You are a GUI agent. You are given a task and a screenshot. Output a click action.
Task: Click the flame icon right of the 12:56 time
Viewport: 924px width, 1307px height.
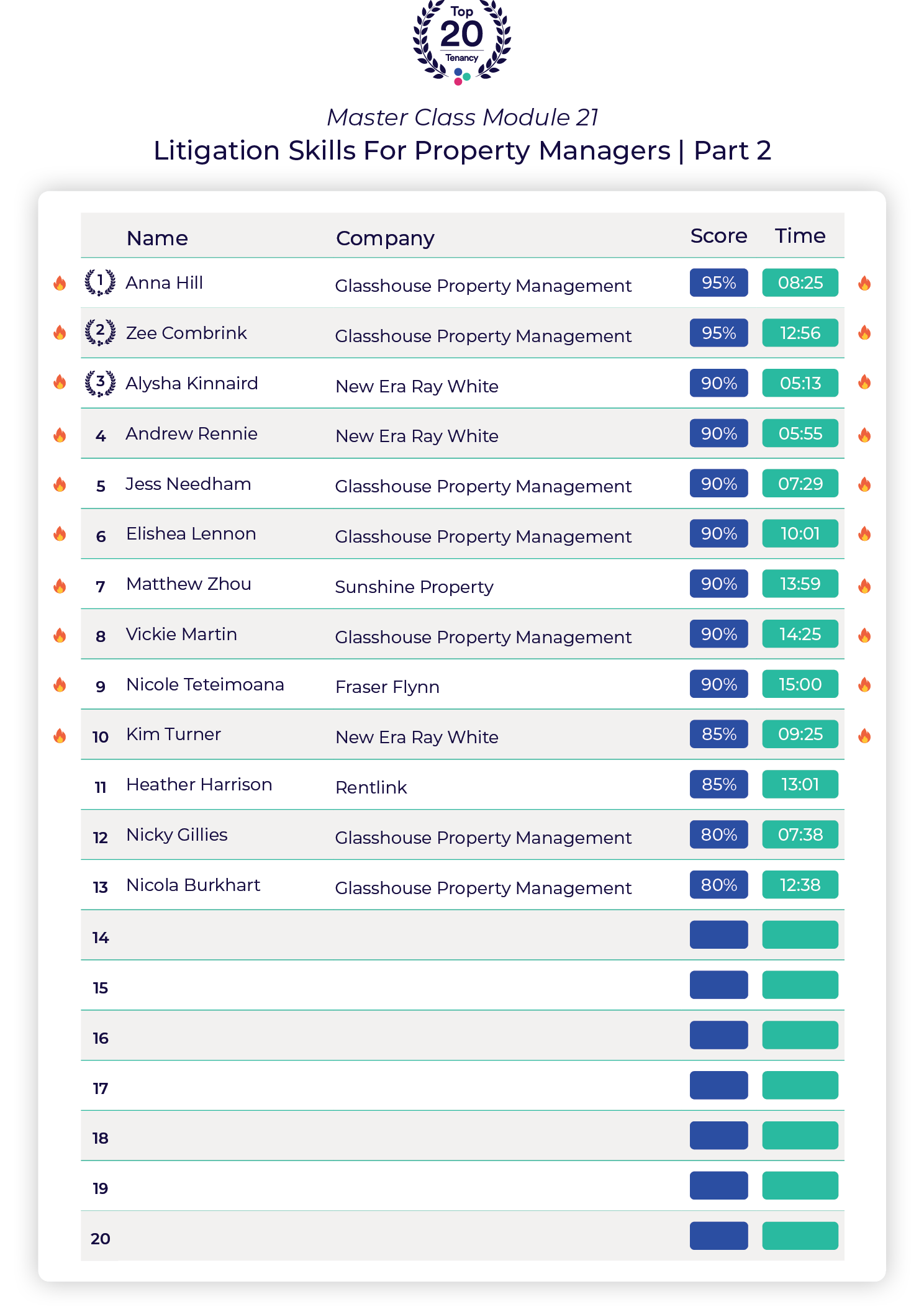tap(864, 332)
